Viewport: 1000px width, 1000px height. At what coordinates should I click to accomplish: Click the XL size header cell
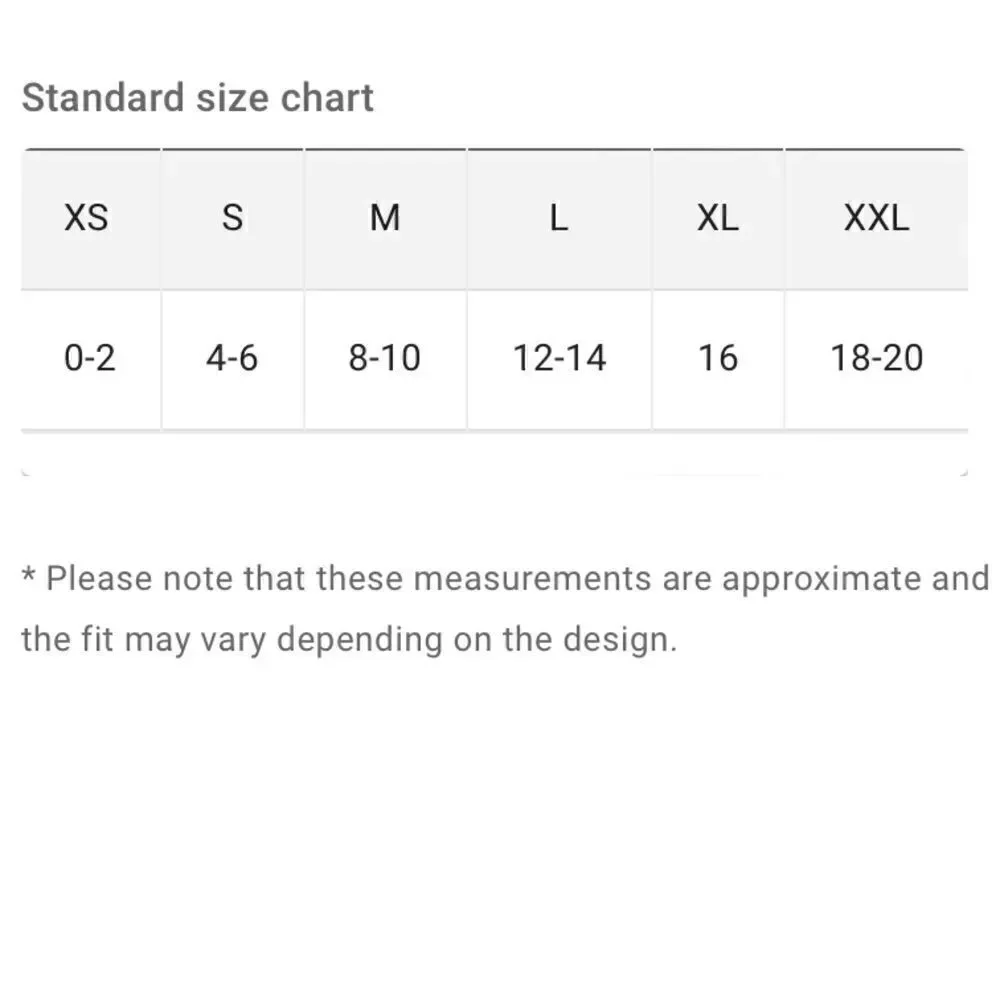pyautogui.click(x=718, y=219)
